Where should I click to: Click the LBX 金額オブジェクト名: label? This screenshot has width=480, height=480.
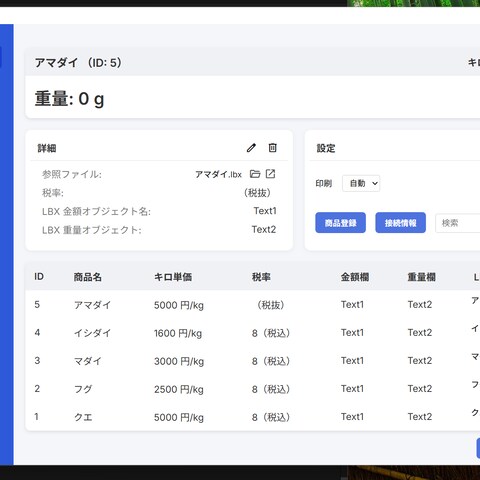(x=96, y=211)
